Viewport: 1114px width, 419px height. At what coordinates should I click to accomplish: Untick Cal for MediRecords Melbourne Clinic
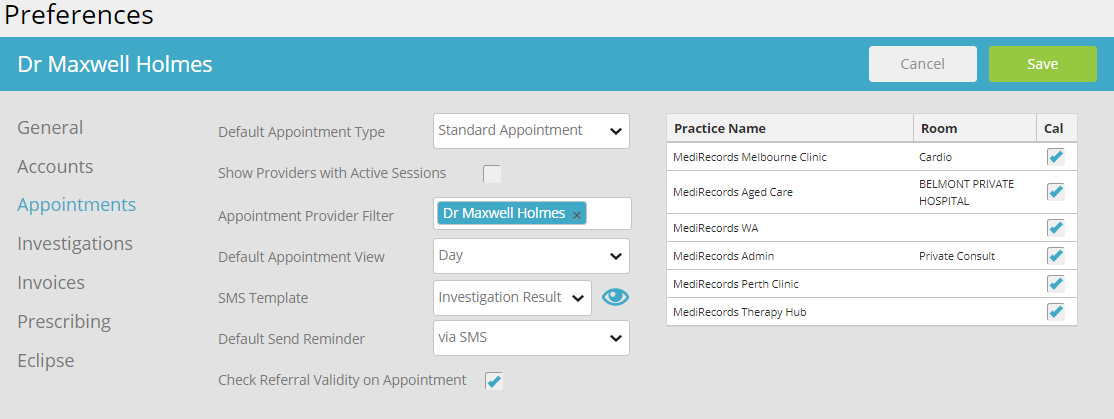(1056, 157)
